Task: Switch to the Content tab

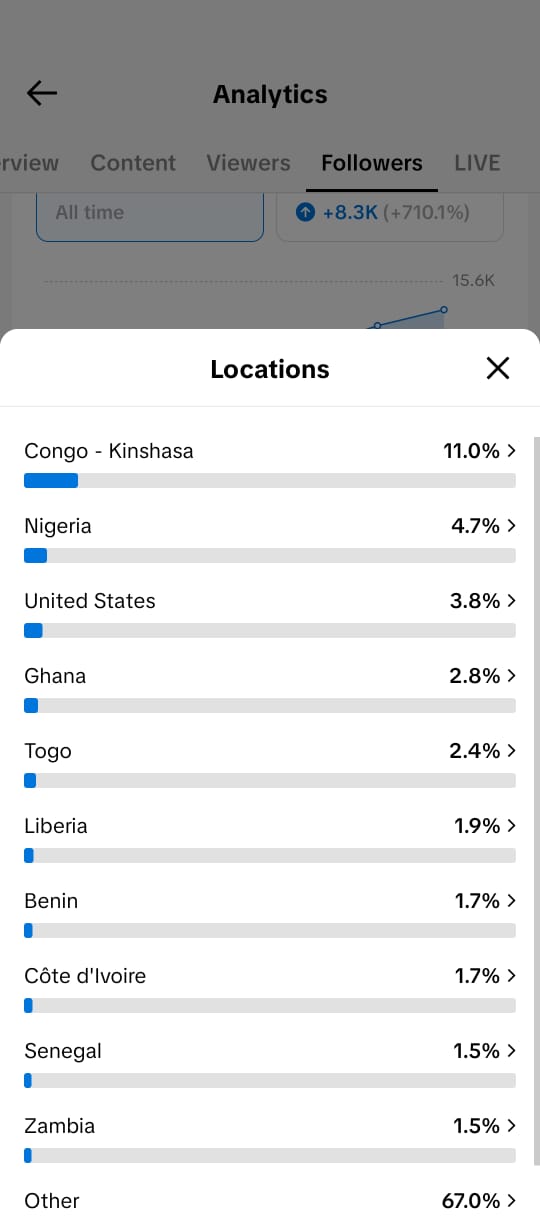Action: (133, 163)
